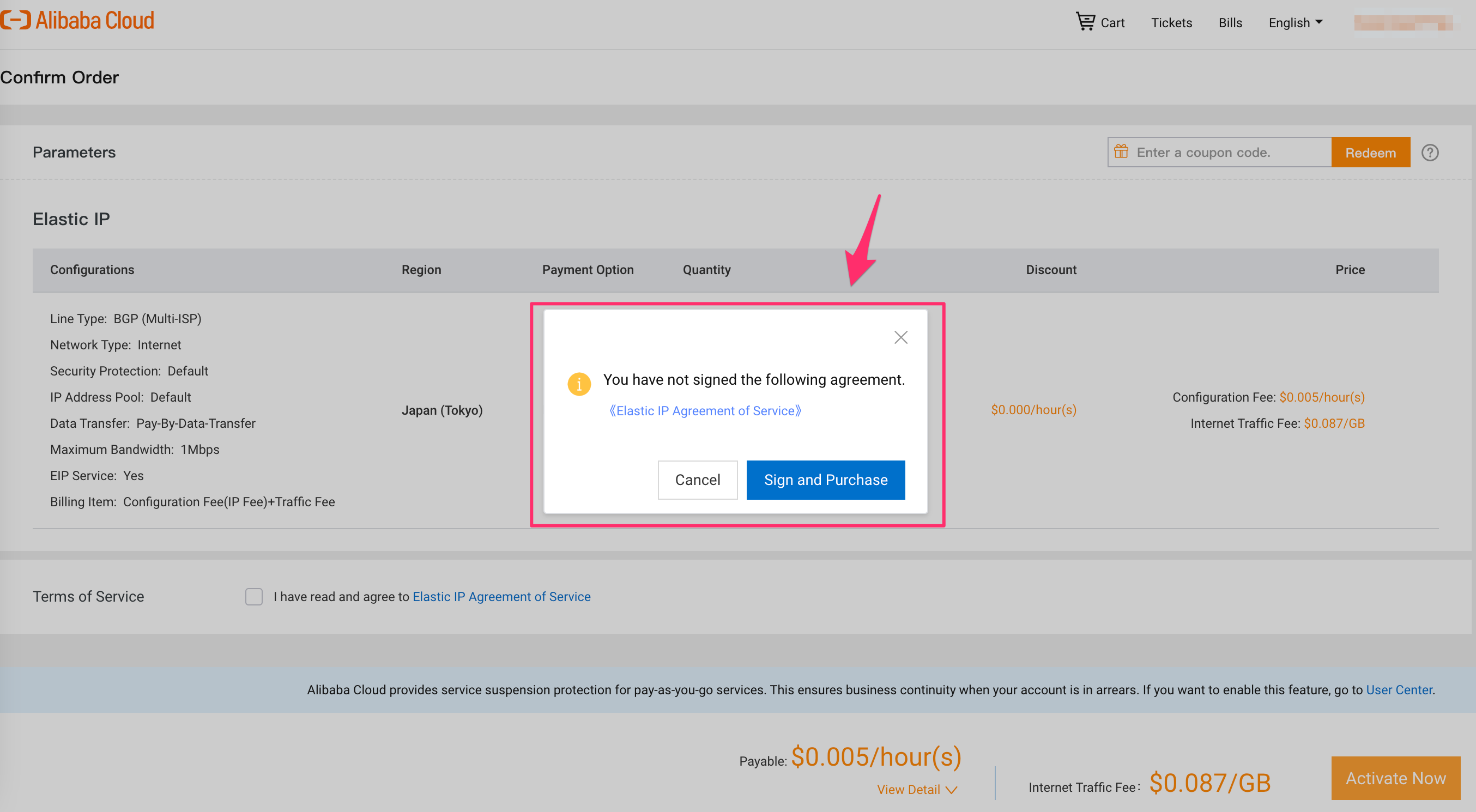This screenshot has width=1476, height=812.
Task: Click the Sign and Purchase button
Action: pyautogui.click(x=825, y=480)
